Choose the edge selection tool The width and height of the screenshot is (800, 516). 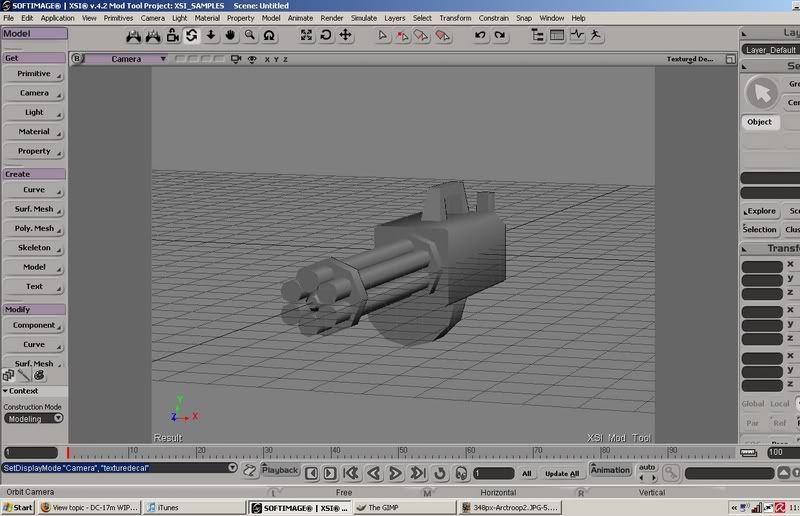point(421,35)
